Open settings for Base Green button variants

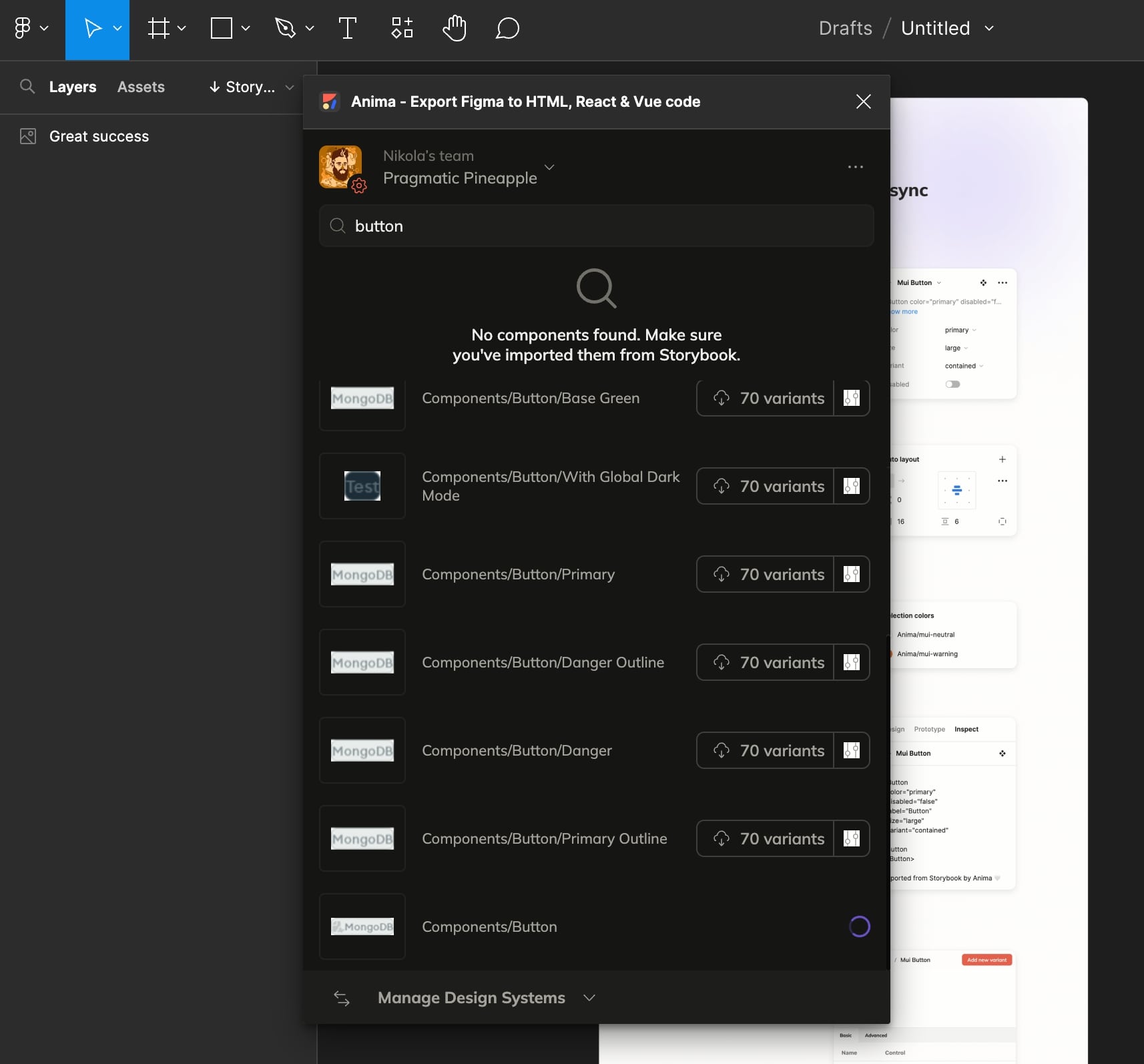[x=852, y=398]
